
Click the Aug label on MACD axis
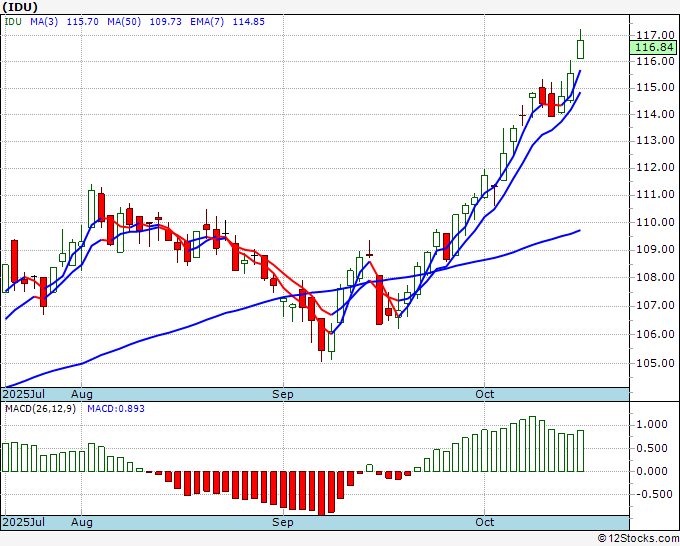click(x=82, y=522)
